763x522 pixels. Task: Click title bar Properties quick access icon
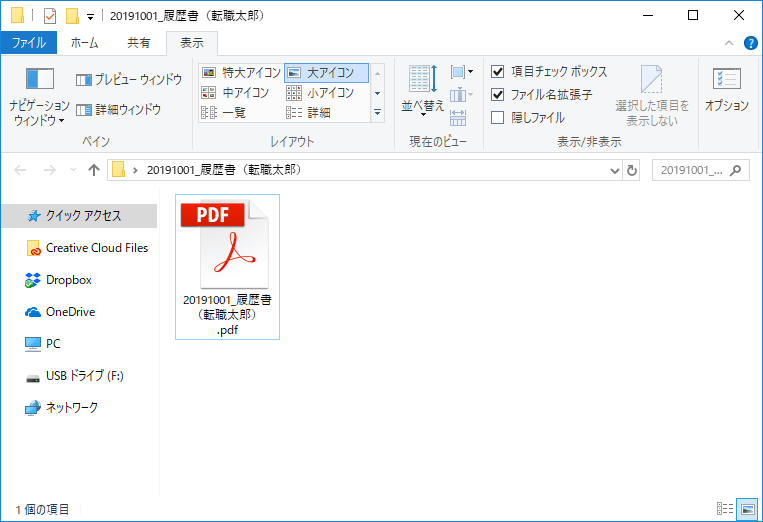50,16
